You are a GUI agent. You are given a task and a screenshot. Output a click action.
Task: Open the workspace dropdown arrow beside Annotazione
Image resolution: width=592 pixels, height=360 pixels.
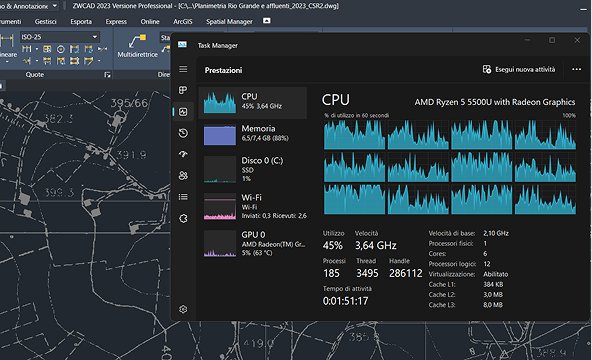55,6
